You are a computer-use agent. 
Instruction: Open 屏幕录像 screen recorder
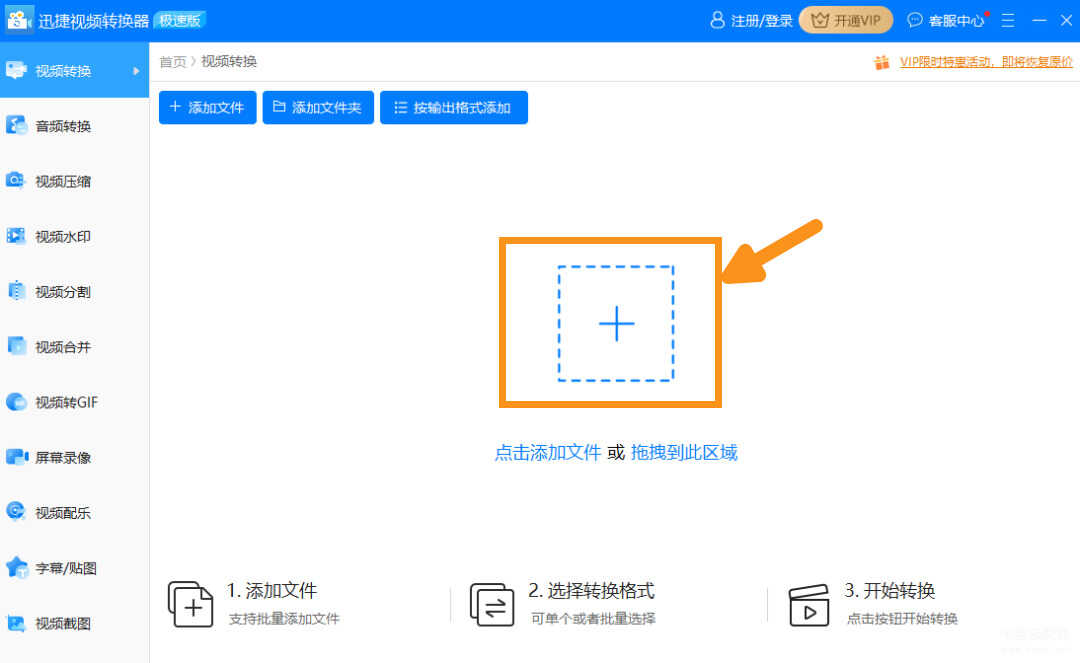(74, 457)
